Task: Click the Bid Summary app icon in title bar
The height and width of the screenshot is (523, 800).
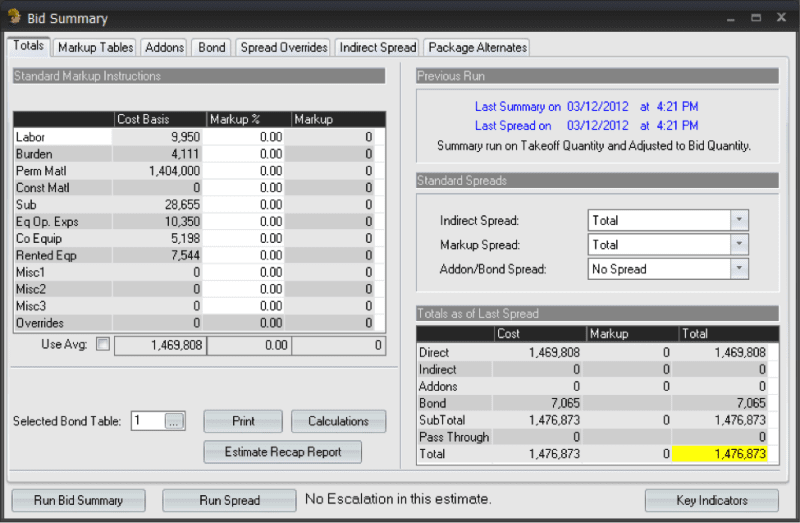Action: coord(16,18)
